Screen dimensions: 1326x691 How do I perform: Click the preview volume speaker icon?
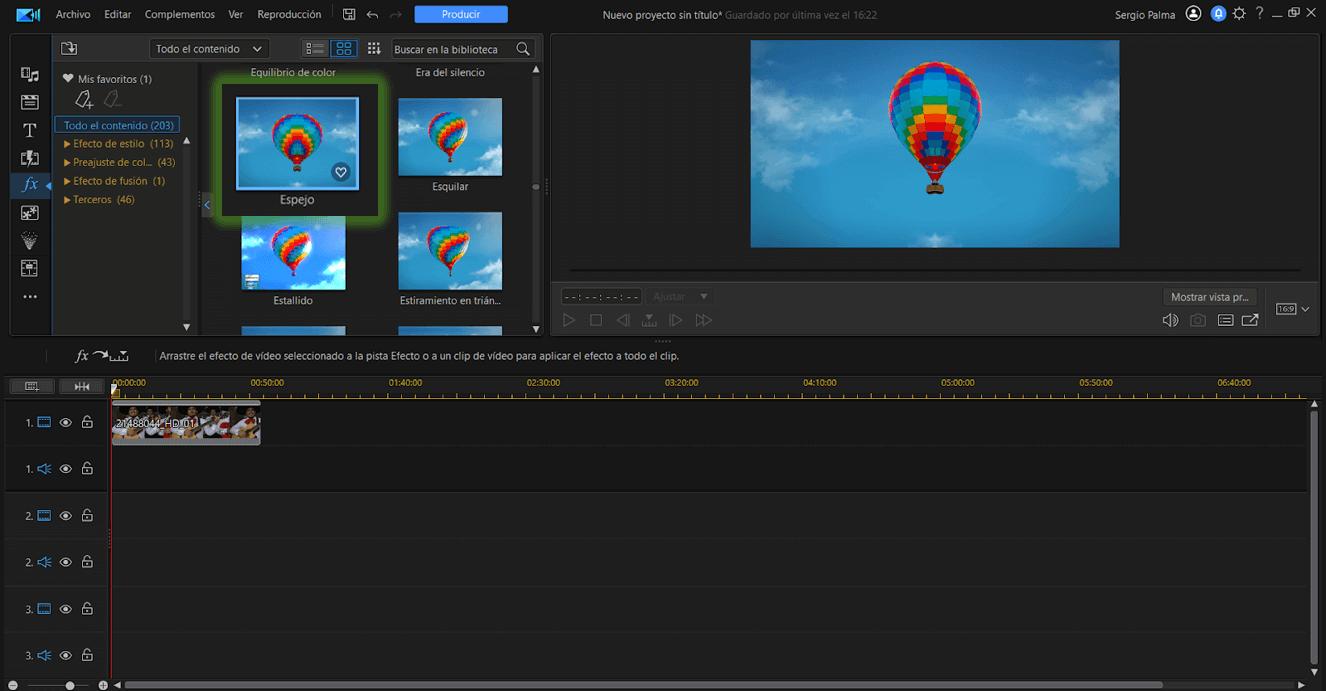point(1170,321)
